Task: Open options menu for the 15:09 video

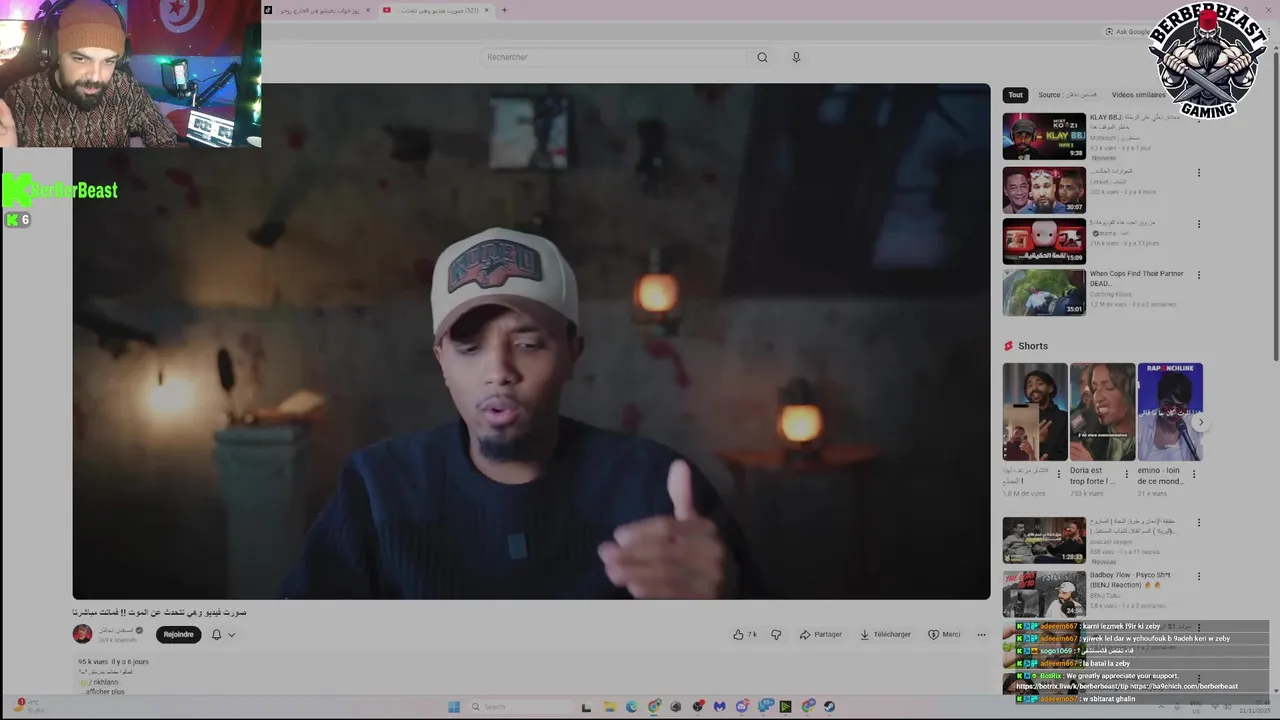Action: [x=1199, y=224]
